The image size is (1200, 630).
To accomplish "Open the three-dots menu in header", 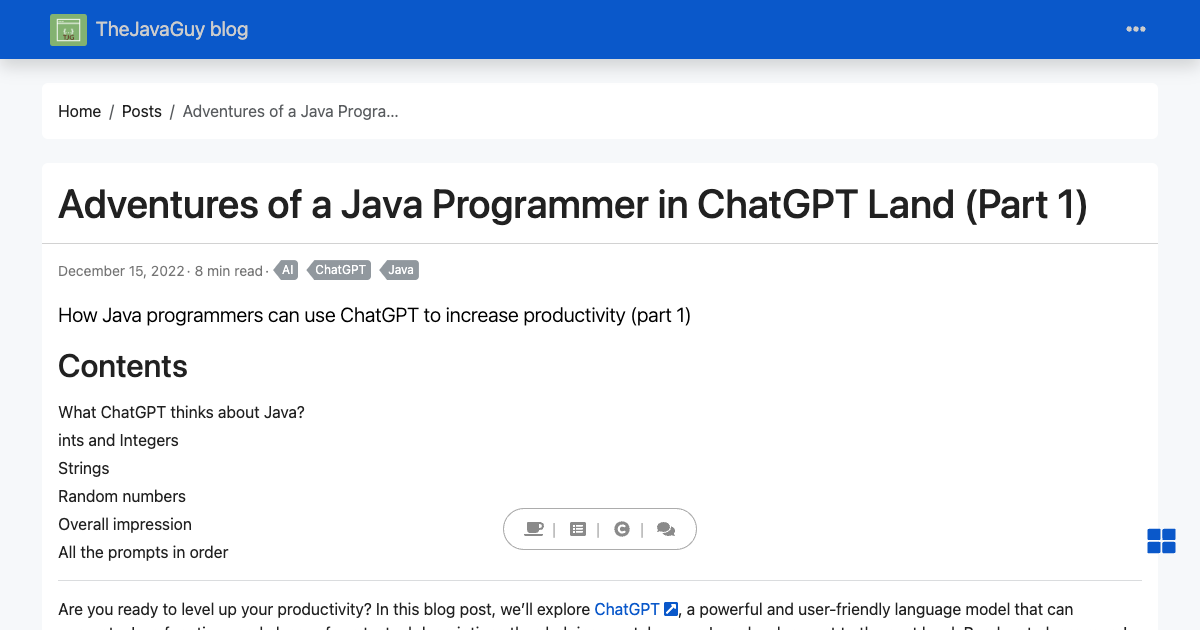I will point(1136,29).
